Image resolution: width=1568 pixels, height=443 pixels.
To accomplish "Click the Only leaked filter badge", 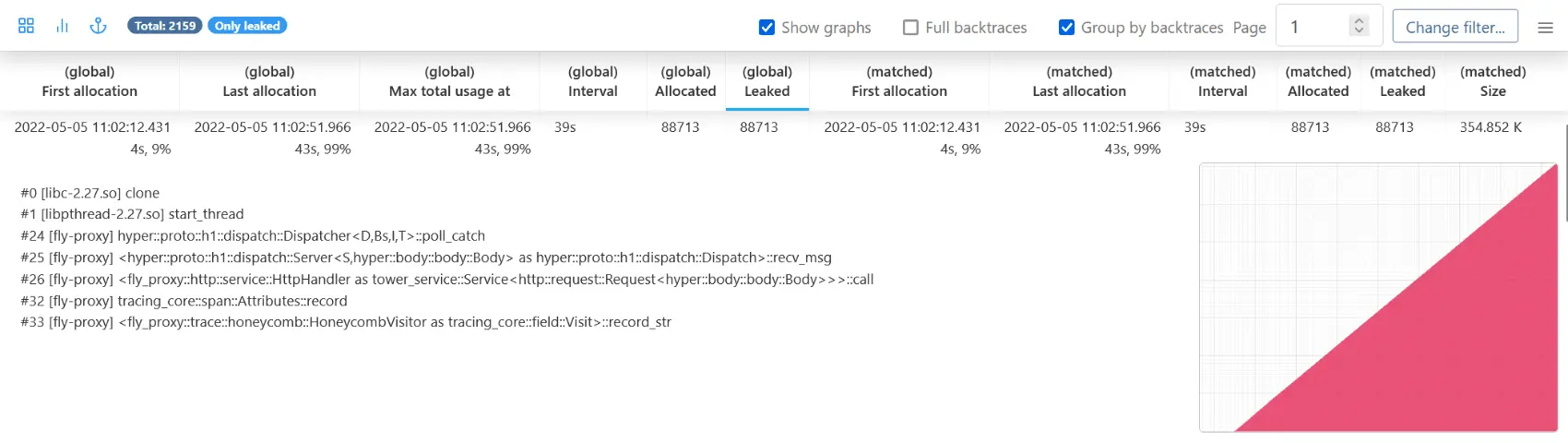I will click(247, 26).
